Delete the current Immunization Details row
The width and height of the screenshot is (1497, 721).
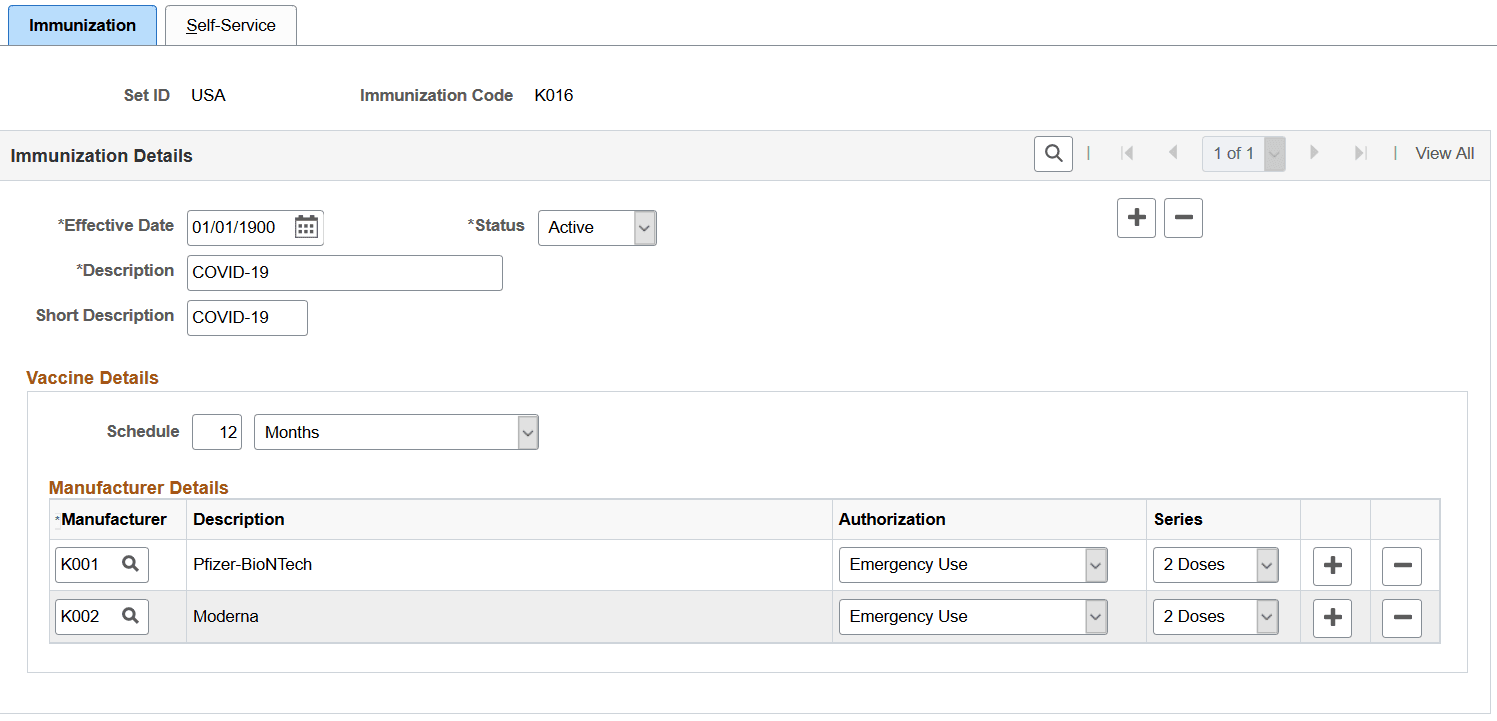click(x=1183, y=217)
